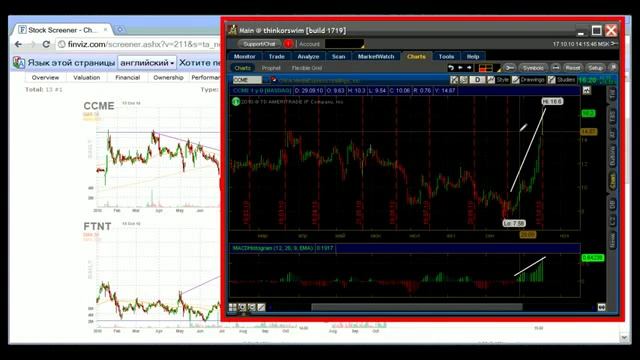
Task: Click the red alert indicator icon
Action: click(x=288, y=44)
